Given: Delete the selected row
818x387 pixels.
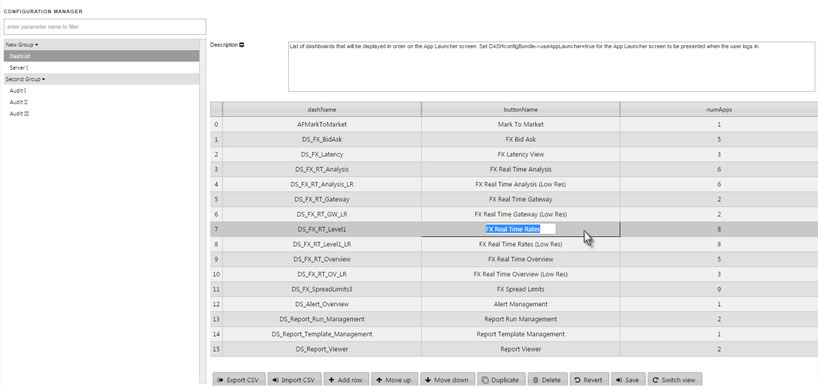Looking at the screenshot, I should [x=547, y=380].
